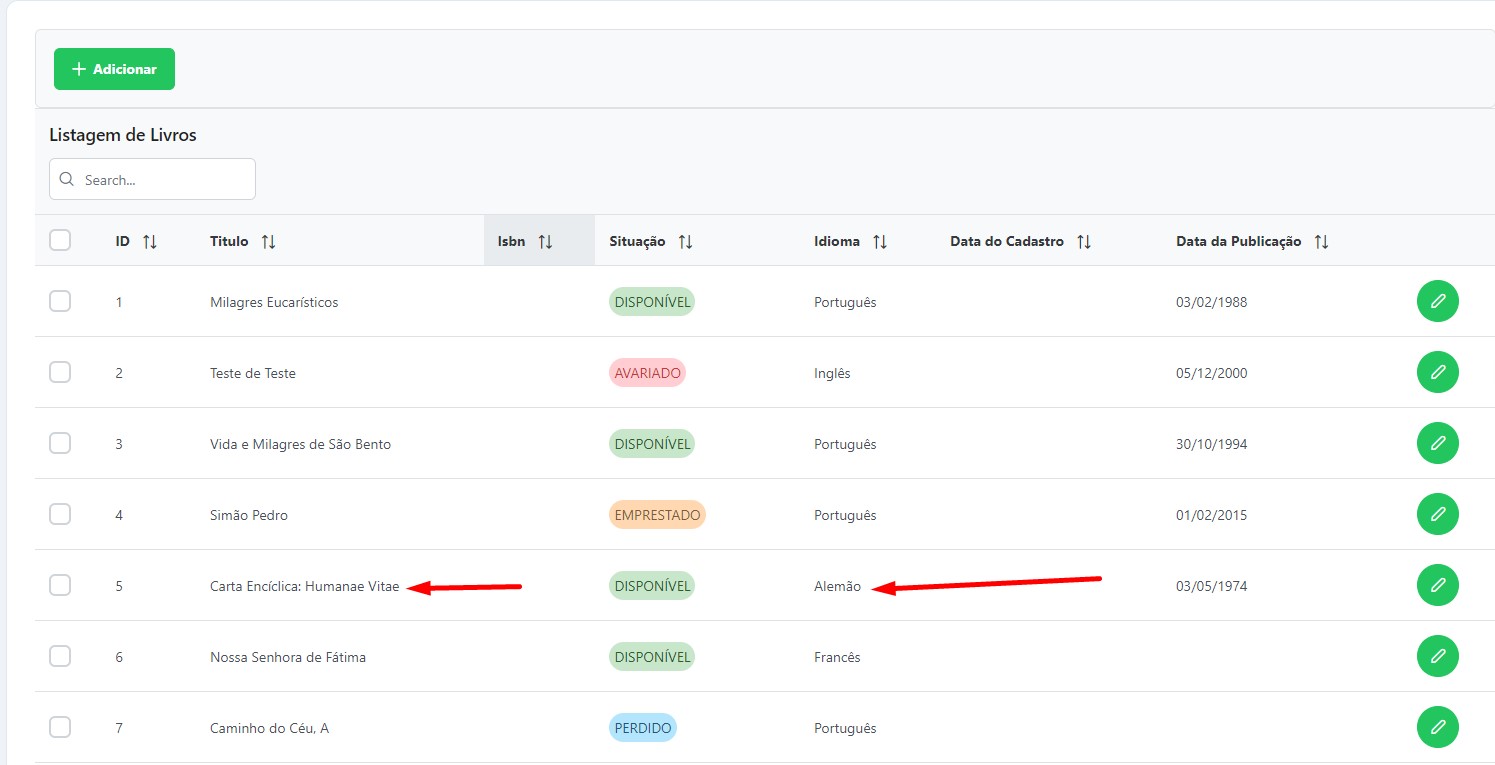This screenshot has height=765, width=1495.
Task: Click DISPONÍVEL badge for Milagres Eucarísticos
Action: pyautogui.click(x=652, y=302)
